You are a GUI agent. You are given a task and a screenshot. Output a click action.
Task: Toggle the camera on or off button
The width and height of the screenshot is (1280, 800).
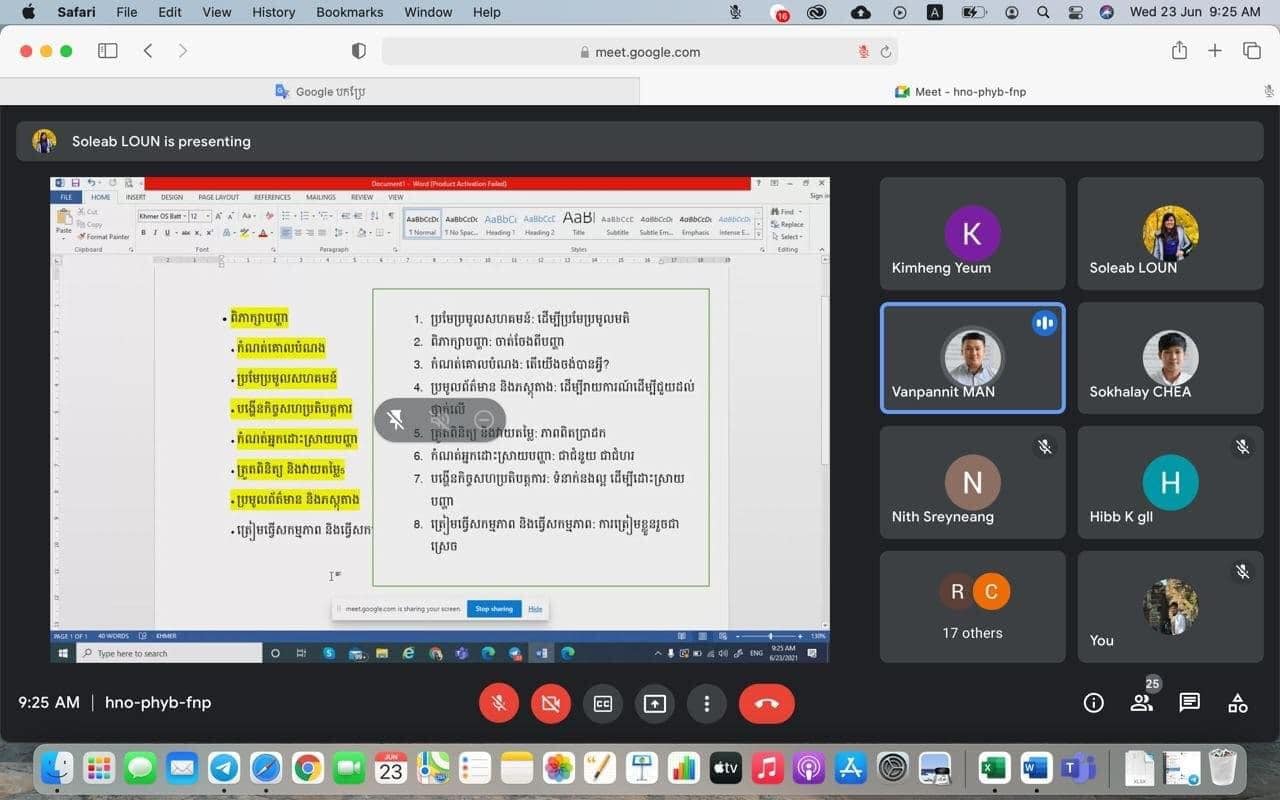coord(550,704)
